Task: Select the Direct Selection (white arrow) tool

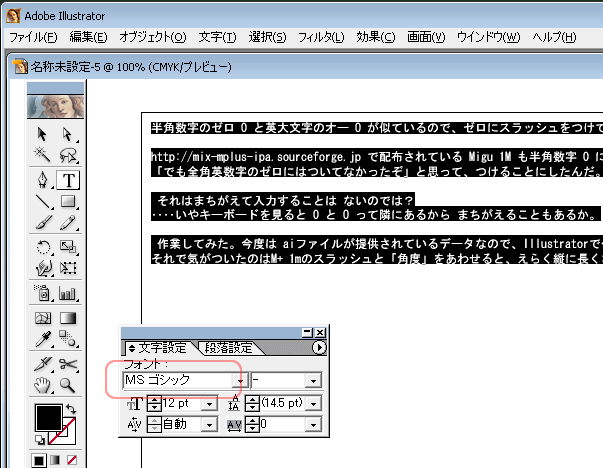Action: (x=68, y=134)
